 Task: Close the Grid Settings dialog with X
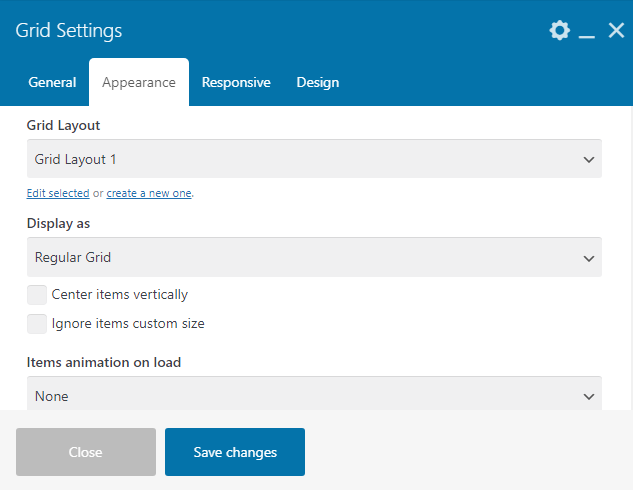(616, 30)
